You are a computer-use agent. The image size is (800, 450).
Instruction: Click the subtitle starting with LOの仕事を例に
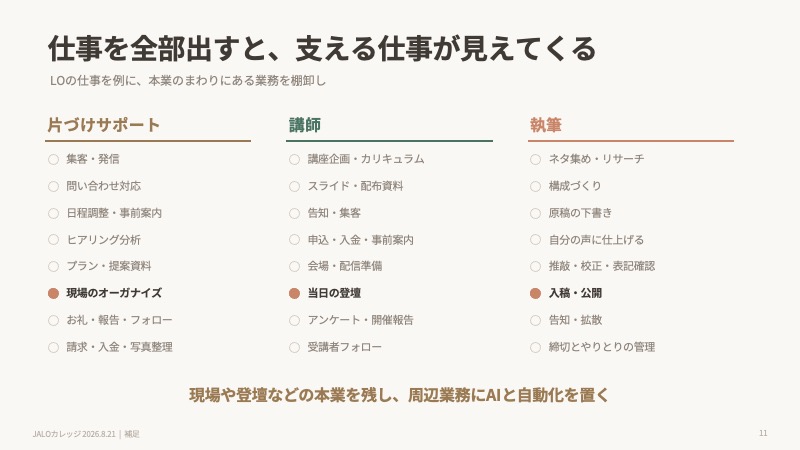pos(188,81)
